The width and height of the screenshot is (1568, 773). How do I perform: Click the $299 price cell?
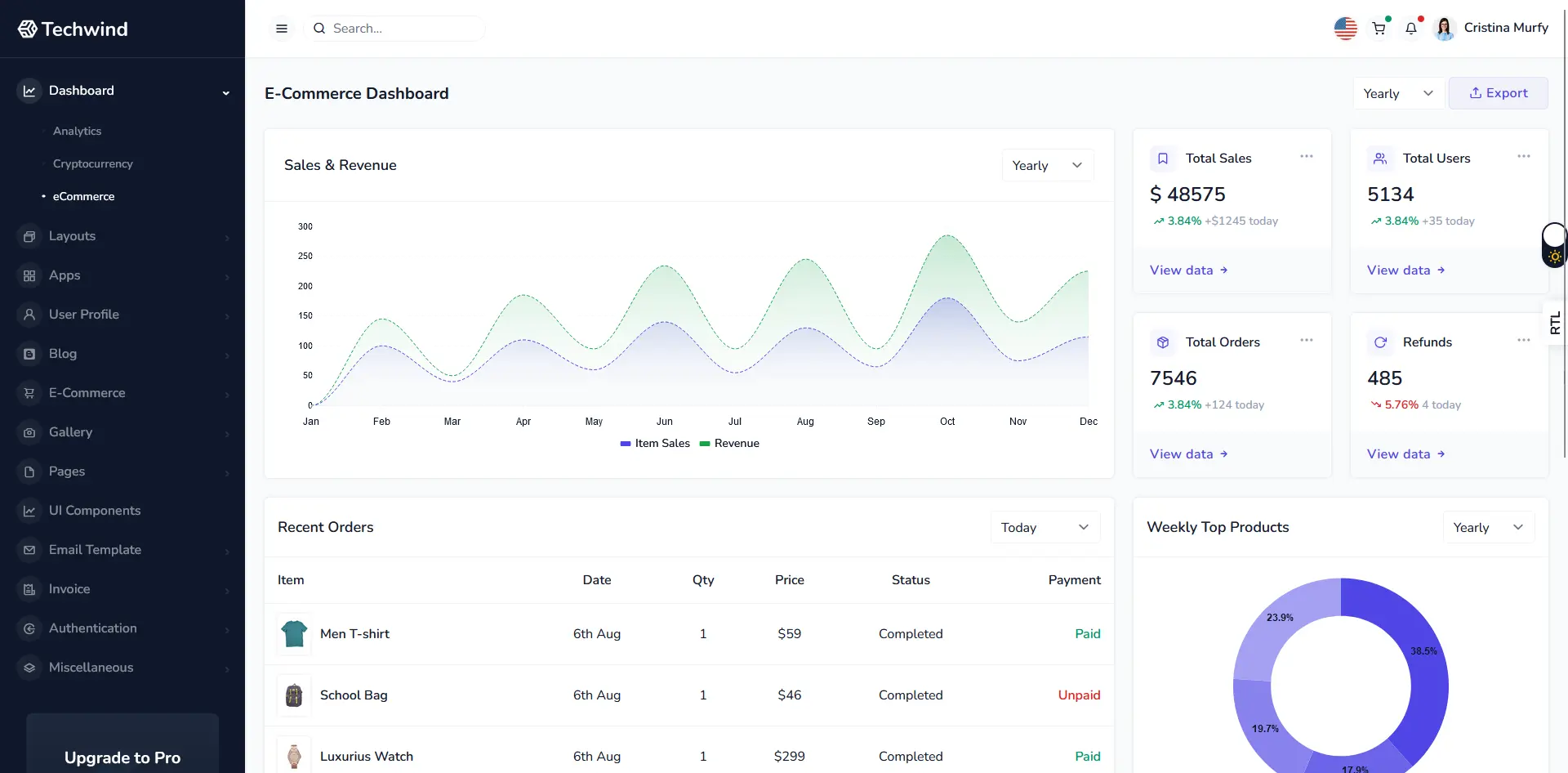point(789,757)
